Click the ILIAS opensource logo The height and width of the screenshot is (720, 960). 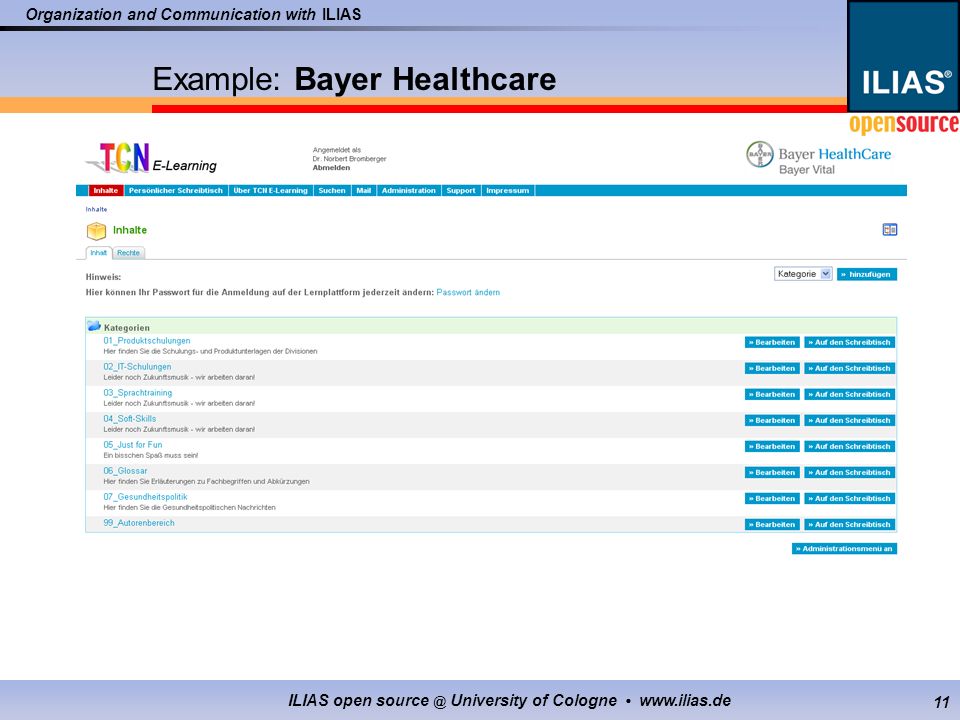pyautogui.click(x=904, y=67)
